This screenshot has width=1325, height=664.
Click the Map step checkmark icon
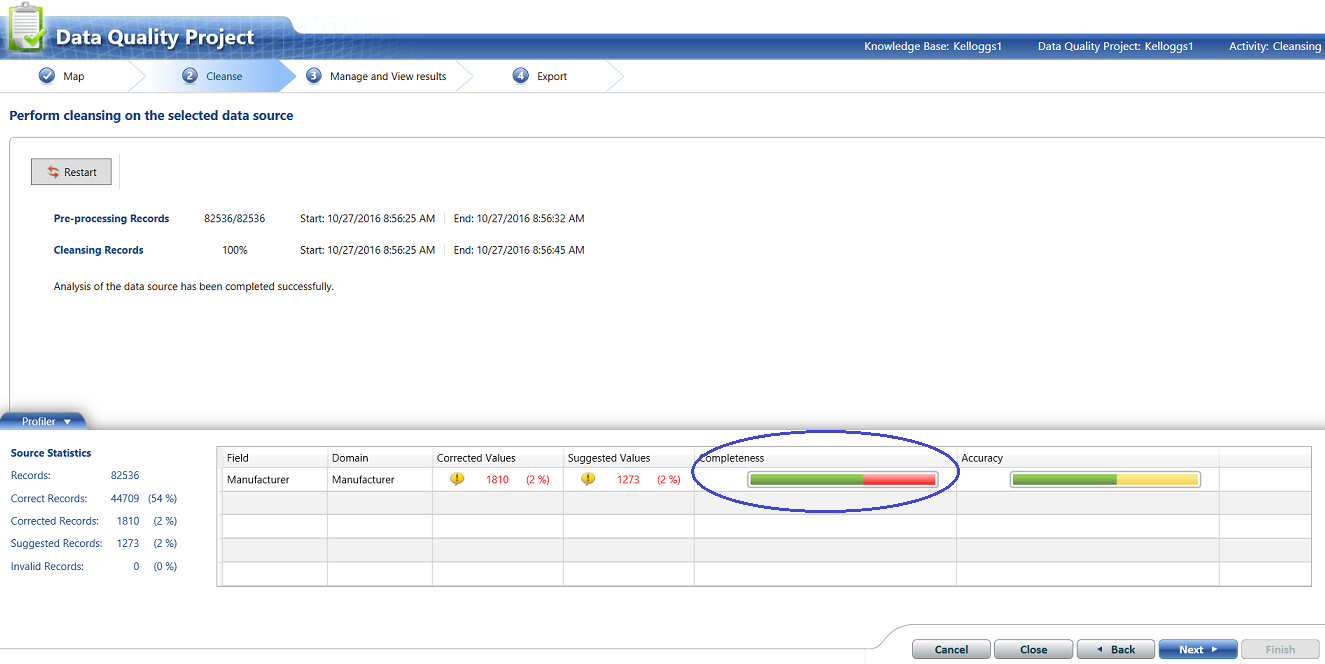pos(47,76)
